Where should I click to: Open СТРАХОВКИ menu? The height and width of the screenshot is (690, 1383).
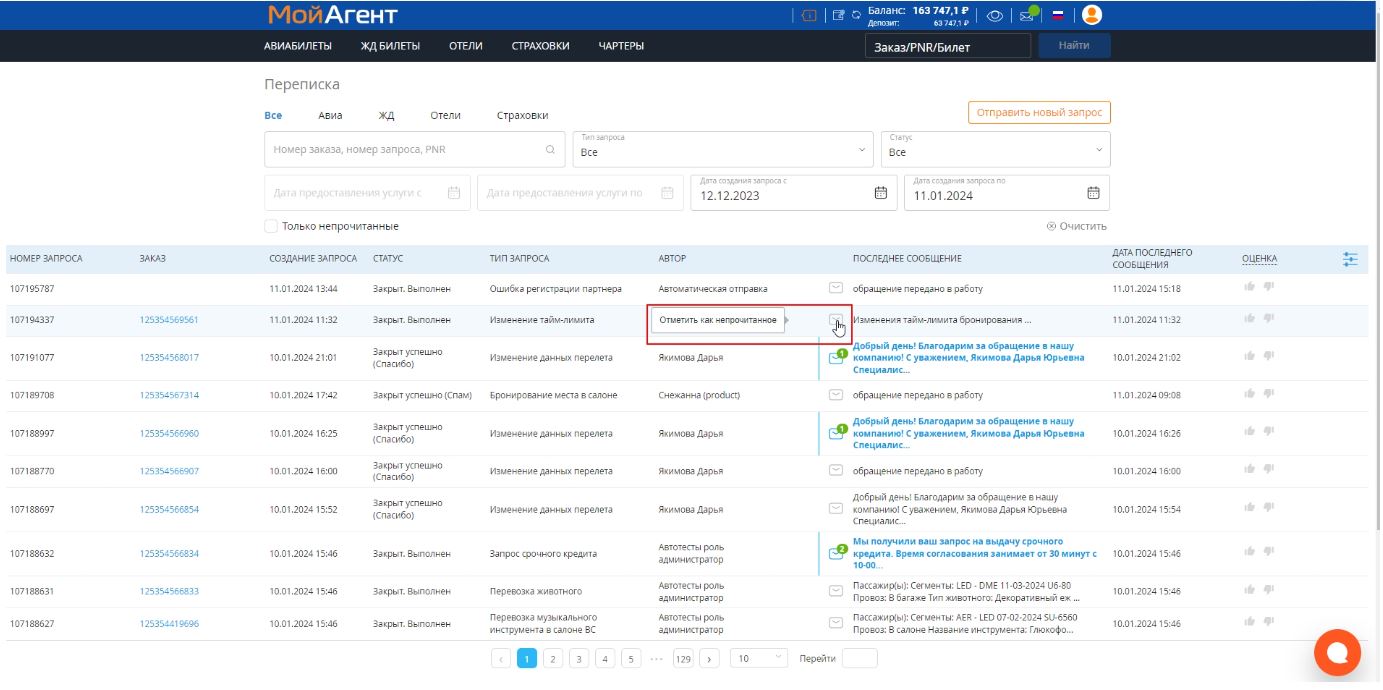click(x=540, y=46)
